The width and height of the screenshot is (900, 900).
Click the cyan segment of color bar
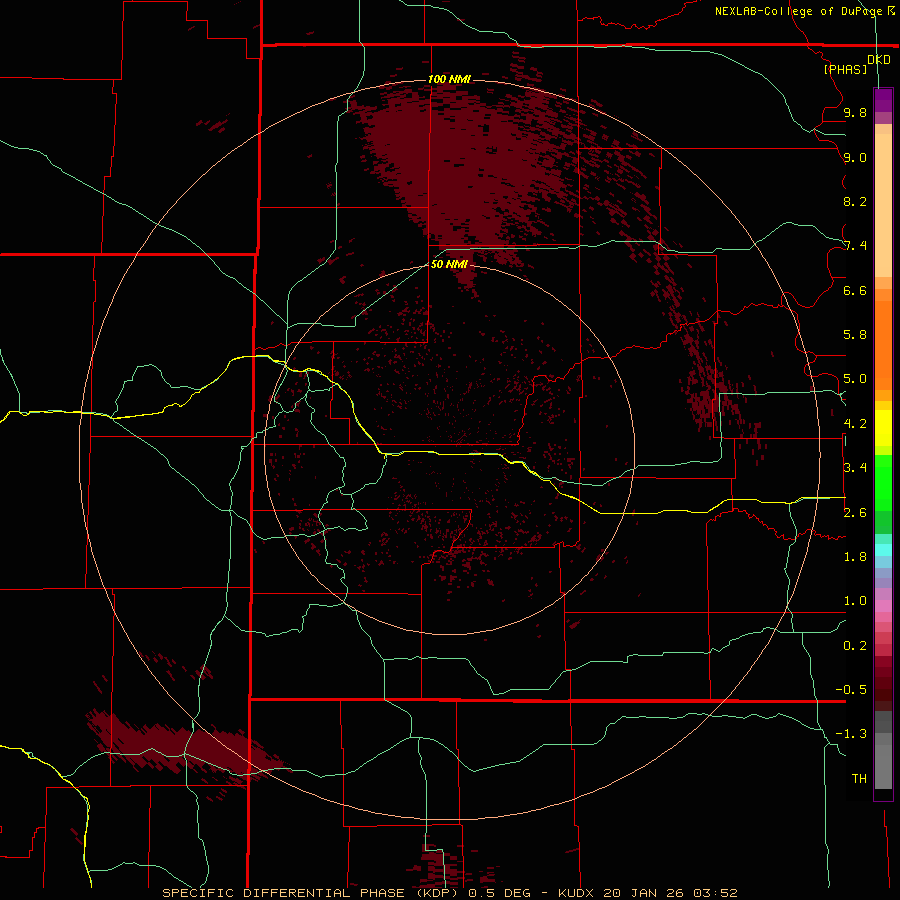tap(883, 550)
